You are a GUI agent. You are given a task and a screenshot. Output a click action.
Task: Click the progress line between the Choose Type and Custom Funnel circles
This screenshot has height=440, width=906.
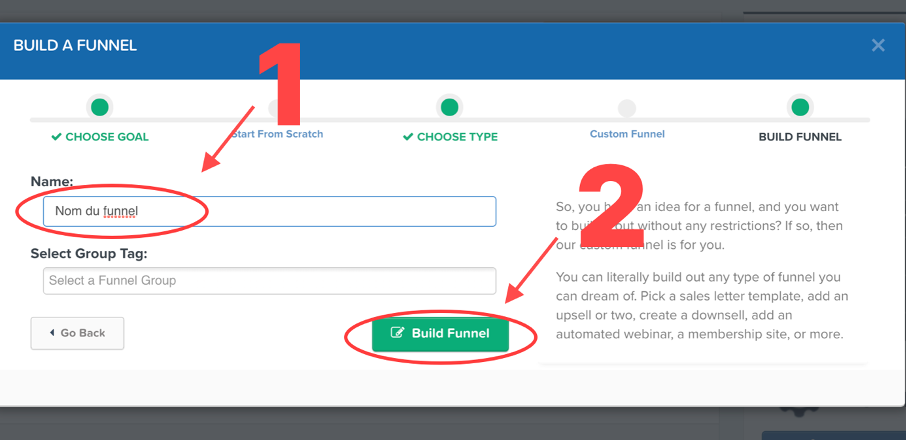tap(539, 120)
